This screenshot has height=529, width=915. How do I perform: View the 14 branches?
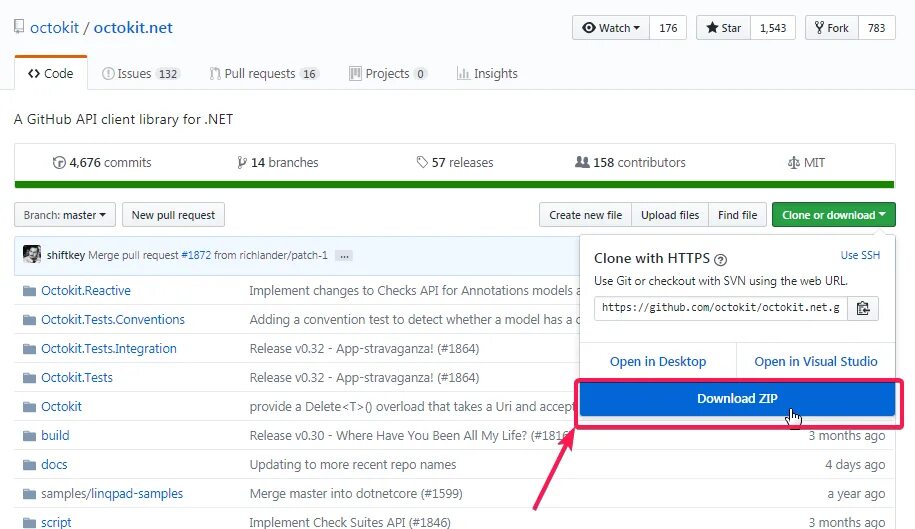(278, 163)
